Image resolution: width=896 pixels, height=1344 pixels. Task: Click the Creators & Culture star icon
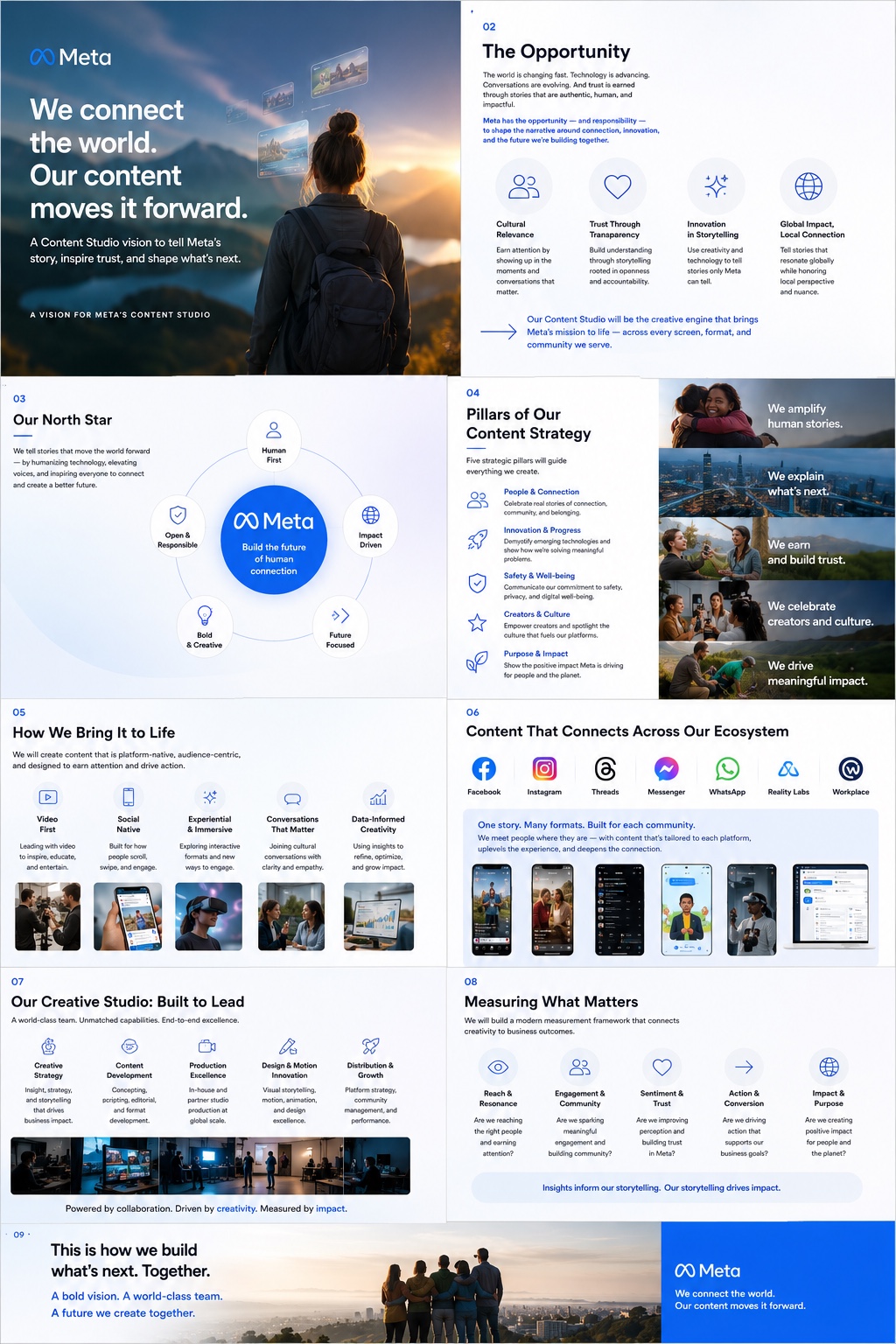coord(477,623)
